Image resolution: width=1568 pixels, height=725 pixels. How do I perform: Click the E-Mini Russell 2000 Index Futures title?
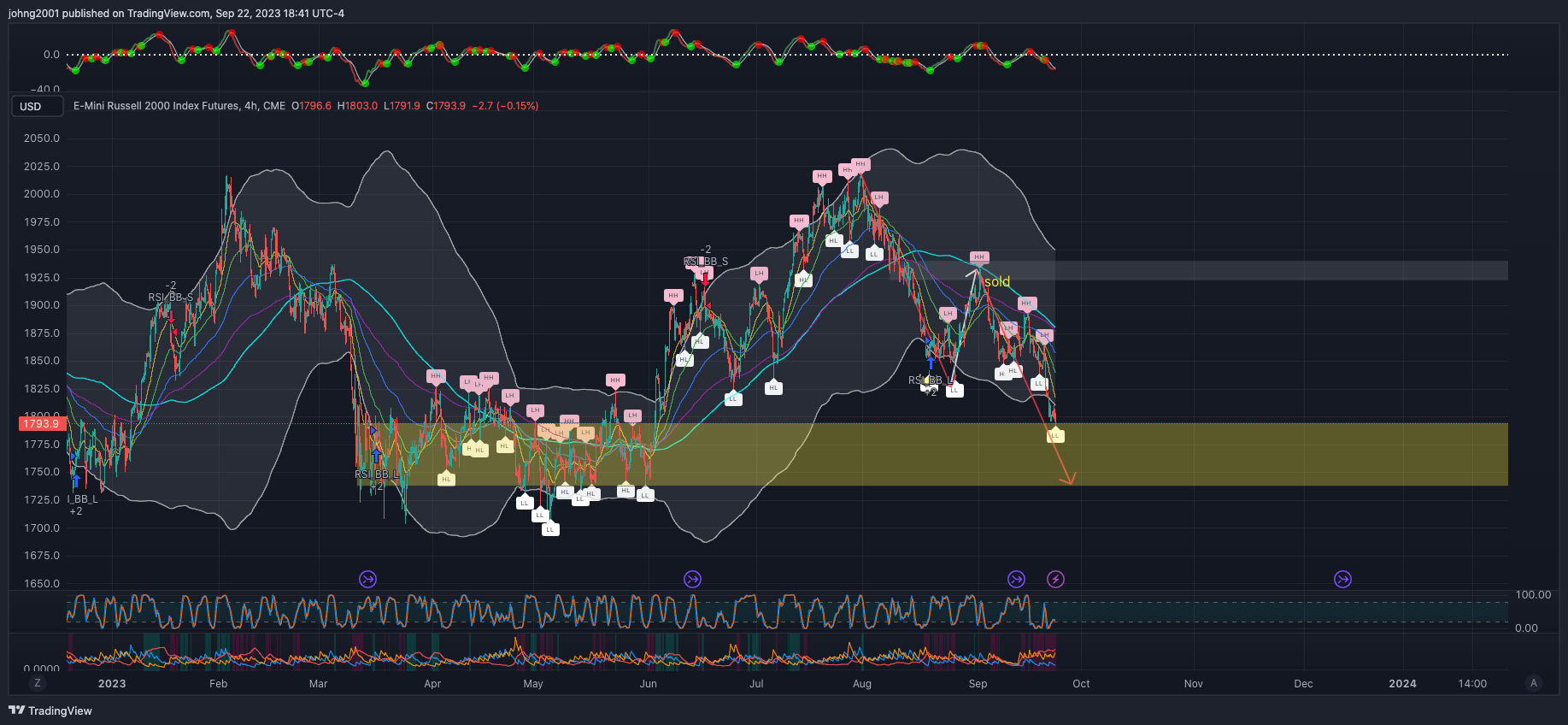156,106
